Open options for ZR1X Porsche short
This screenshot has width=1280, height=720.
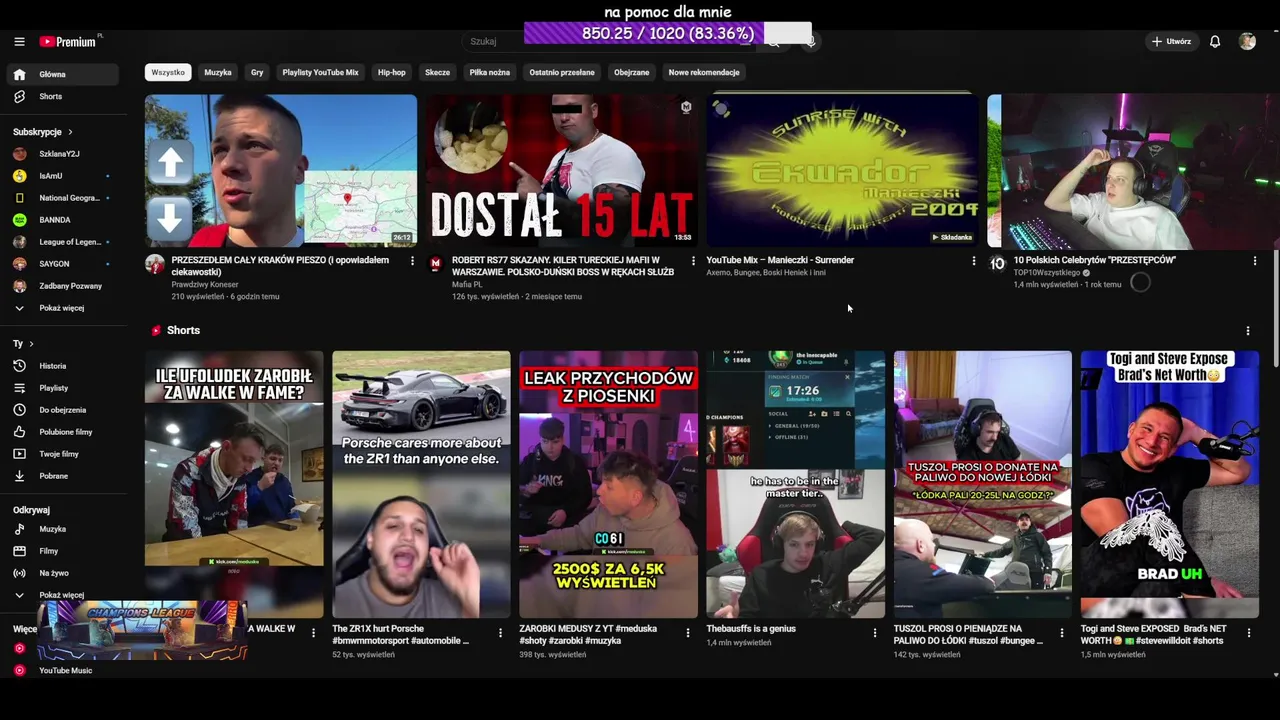click(x=500, y=633)
